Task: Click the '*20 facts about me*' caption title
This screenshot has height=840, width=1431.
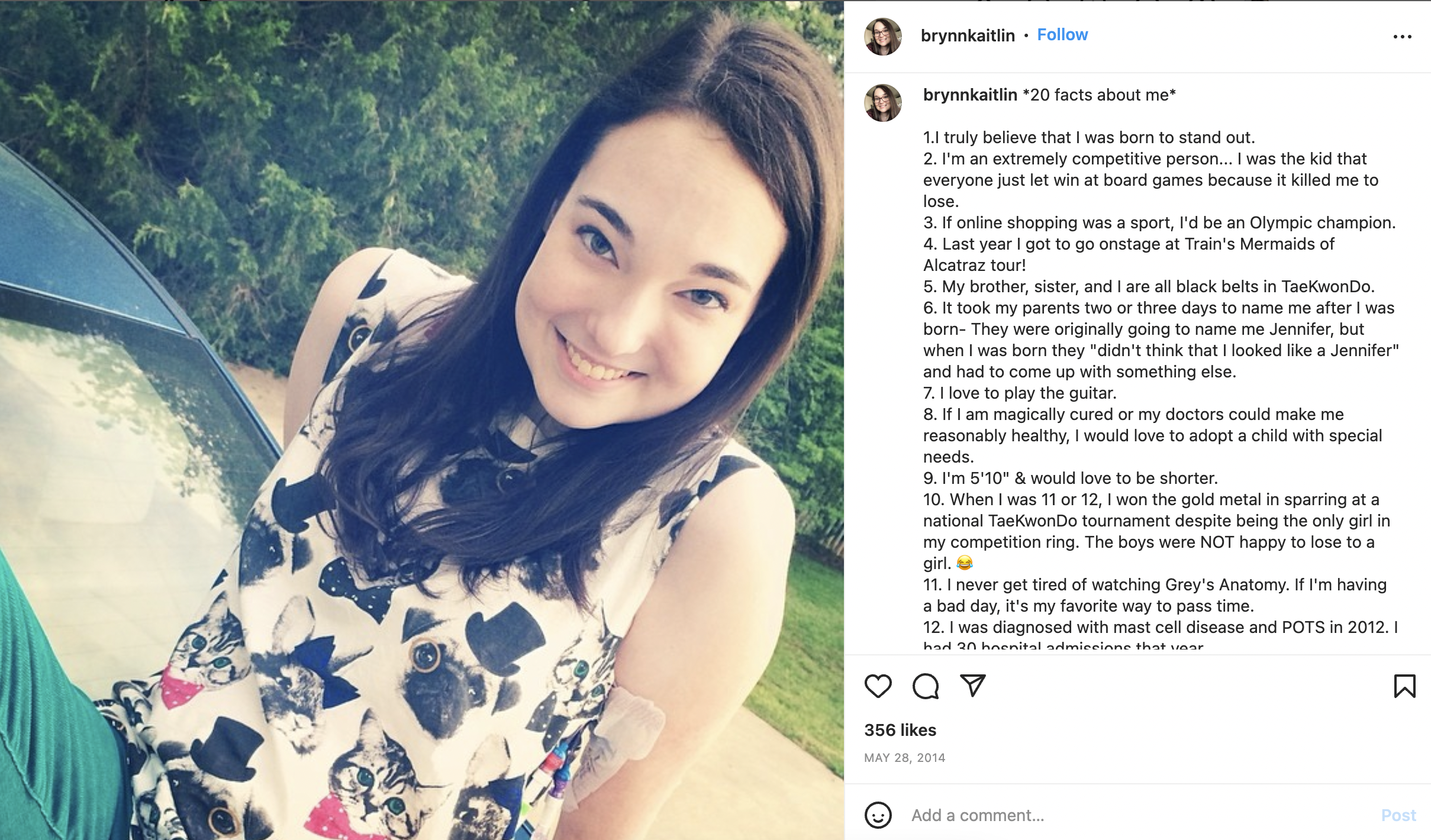Action: tap(1099, 95)
